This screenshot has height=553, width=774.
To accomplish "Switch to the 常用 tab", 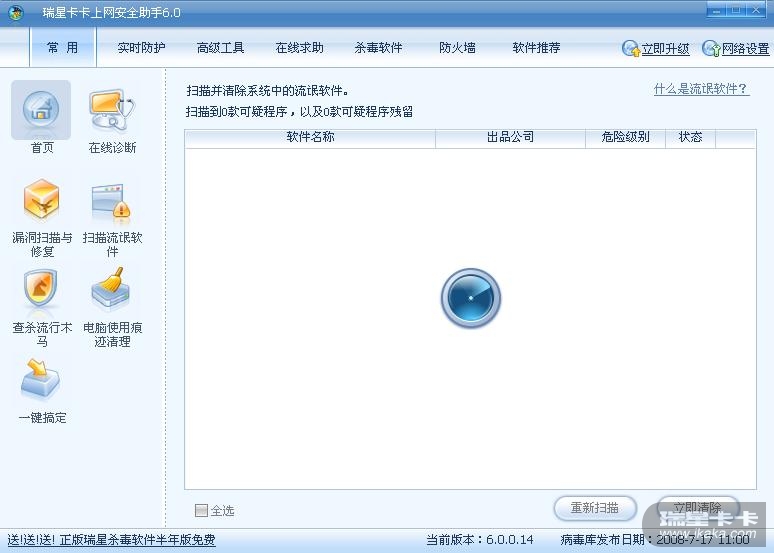I will 62,47.
